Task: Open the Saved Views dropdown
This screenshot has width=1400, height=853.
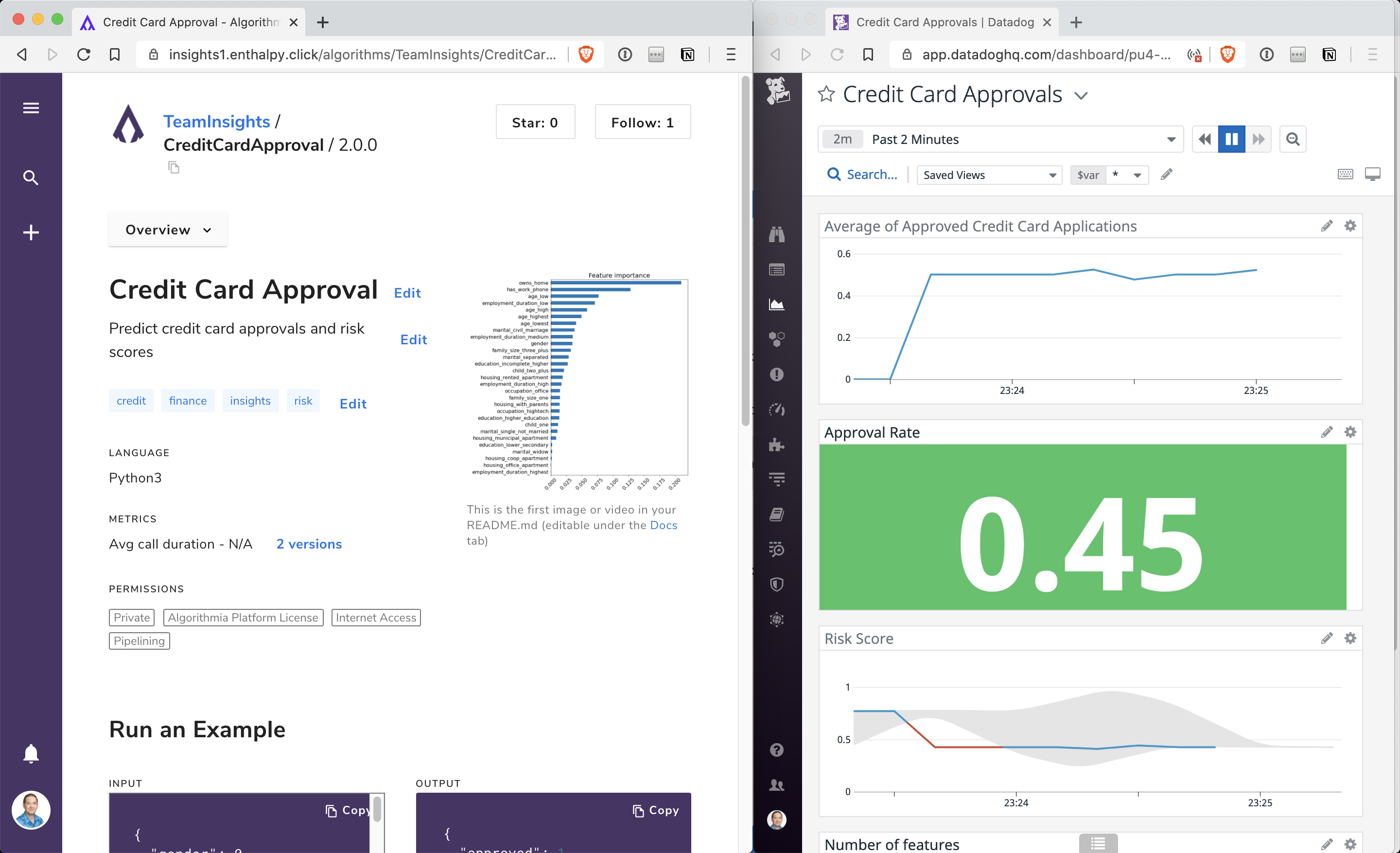Action: coord(989,175)
